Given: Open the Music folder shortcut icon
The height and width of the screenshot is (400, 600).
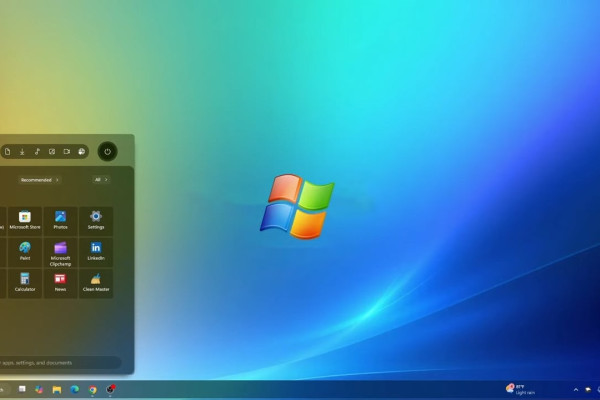Looking at the screenshot, I should tap(37, 152).
